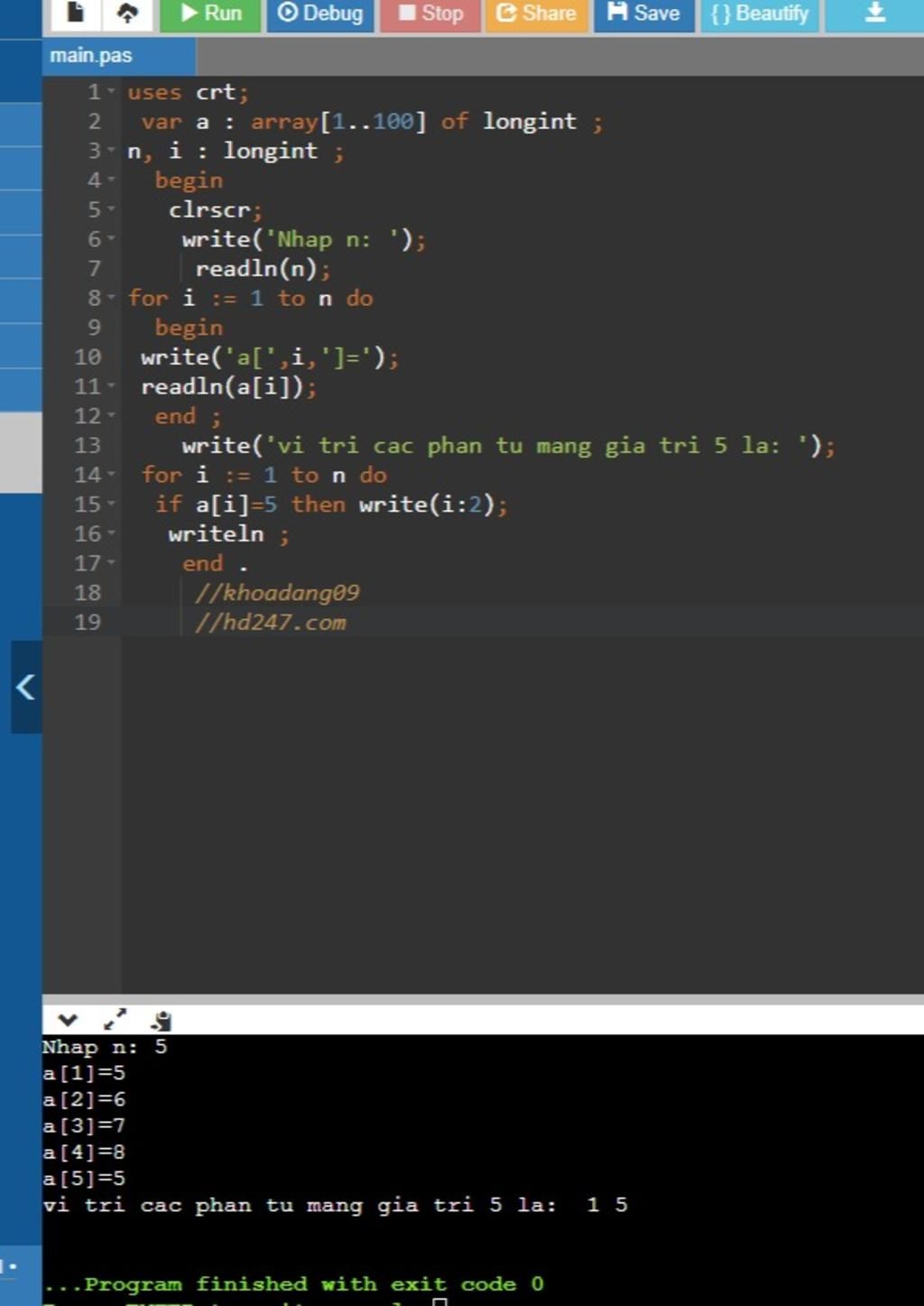Expand the console to fullscreen with arrows icon

tap(115, 1020)
